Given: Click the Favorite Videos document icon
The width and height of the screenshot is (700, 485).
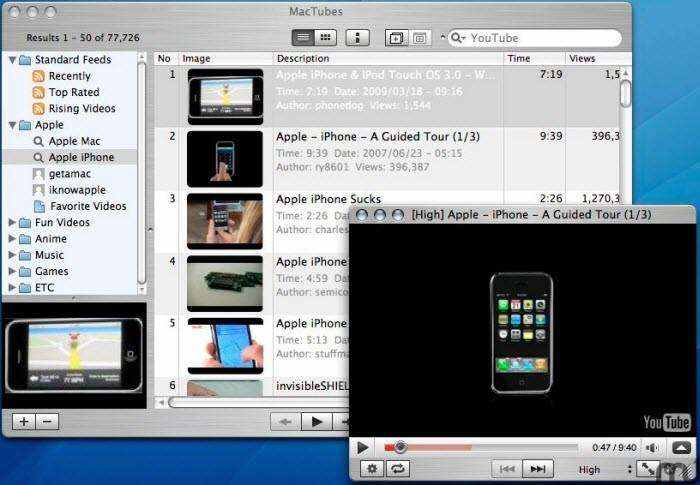Looking at the screenshot, I should [x=39, y=206].
